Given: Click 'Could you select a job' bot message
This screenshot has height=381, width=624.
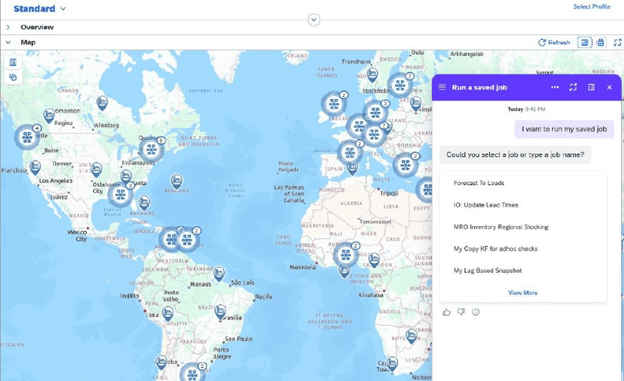Looking at the screenshot, I should pyautogui.click(x=515, y=155).
